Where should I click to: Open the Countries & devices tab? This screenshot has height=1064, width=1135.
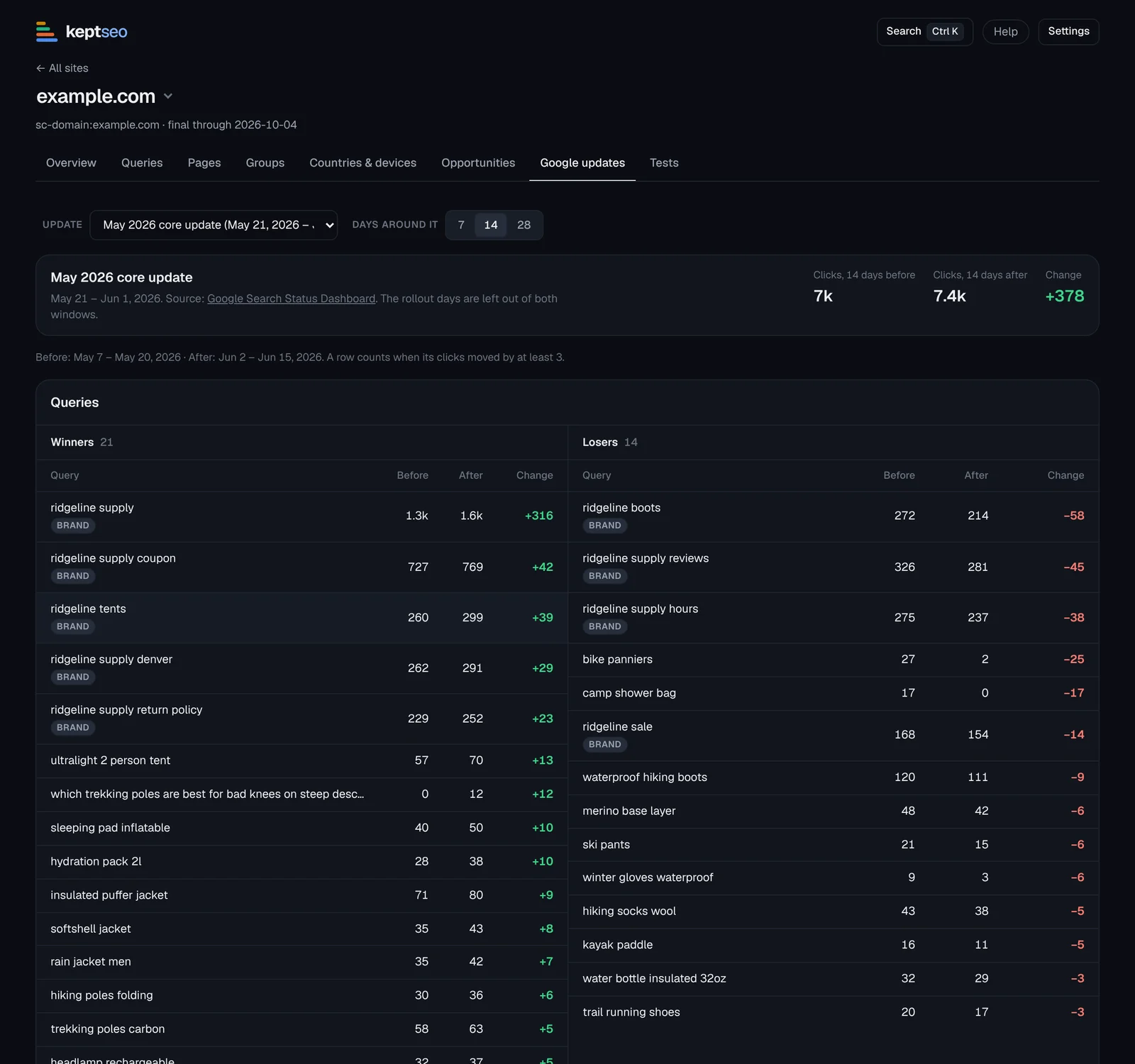tap(363, 162)
